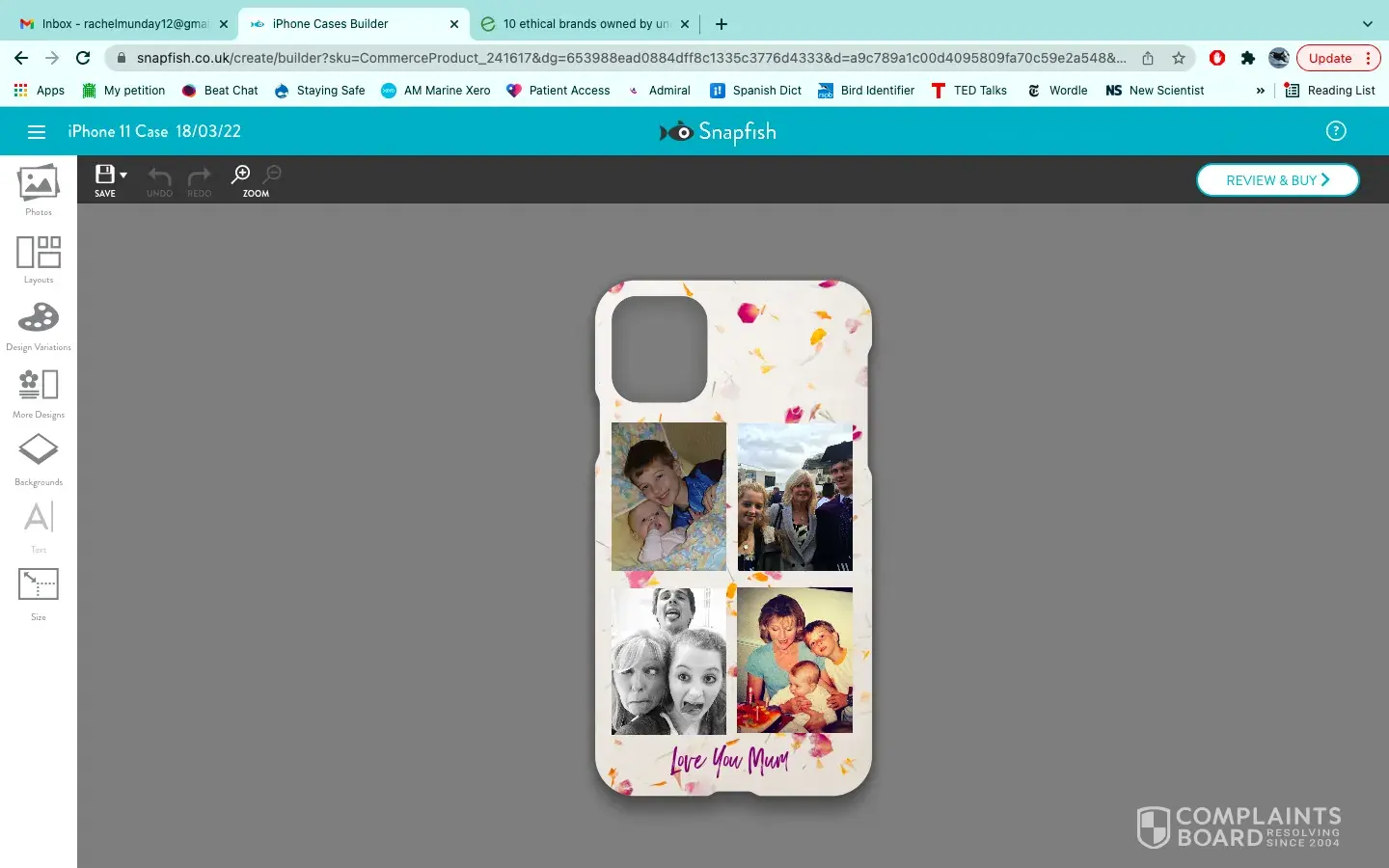Click the address bar URL

click(x=632, y=58)
